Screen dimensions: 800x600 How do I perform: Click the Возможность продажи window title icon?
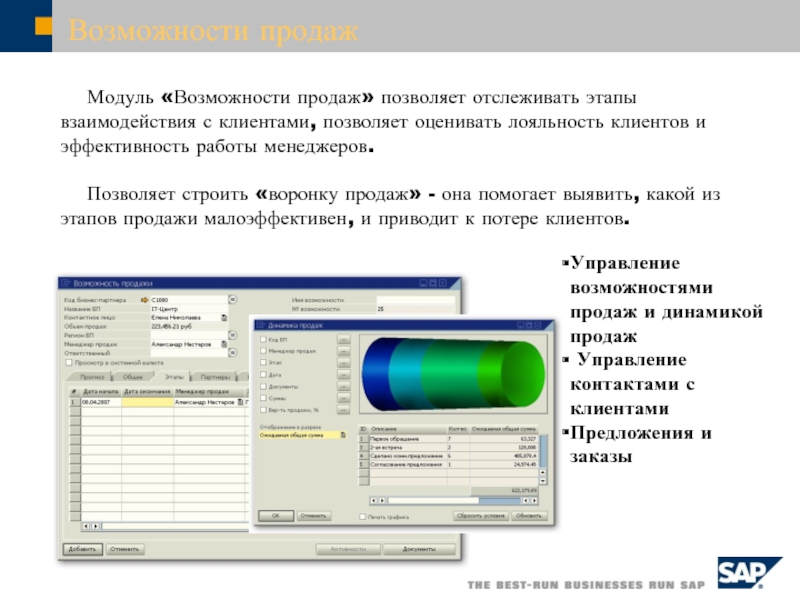(x=66, y=283)
